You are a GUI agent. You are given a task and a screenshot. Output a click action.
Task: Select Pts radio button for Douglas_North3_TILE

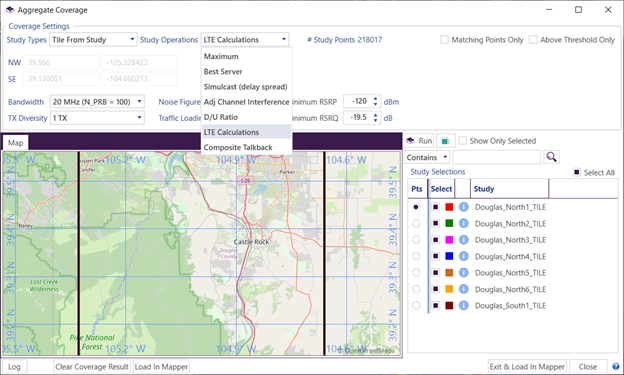click(416, 240)
